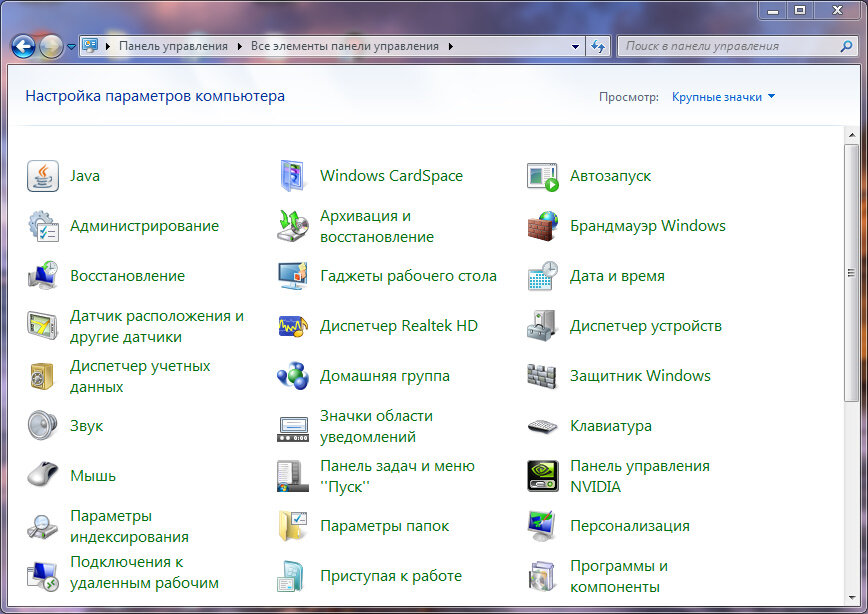This screenshot has height=614, width=868.
Task: Click the control panel icon in address bar
Action: point(90,45)
